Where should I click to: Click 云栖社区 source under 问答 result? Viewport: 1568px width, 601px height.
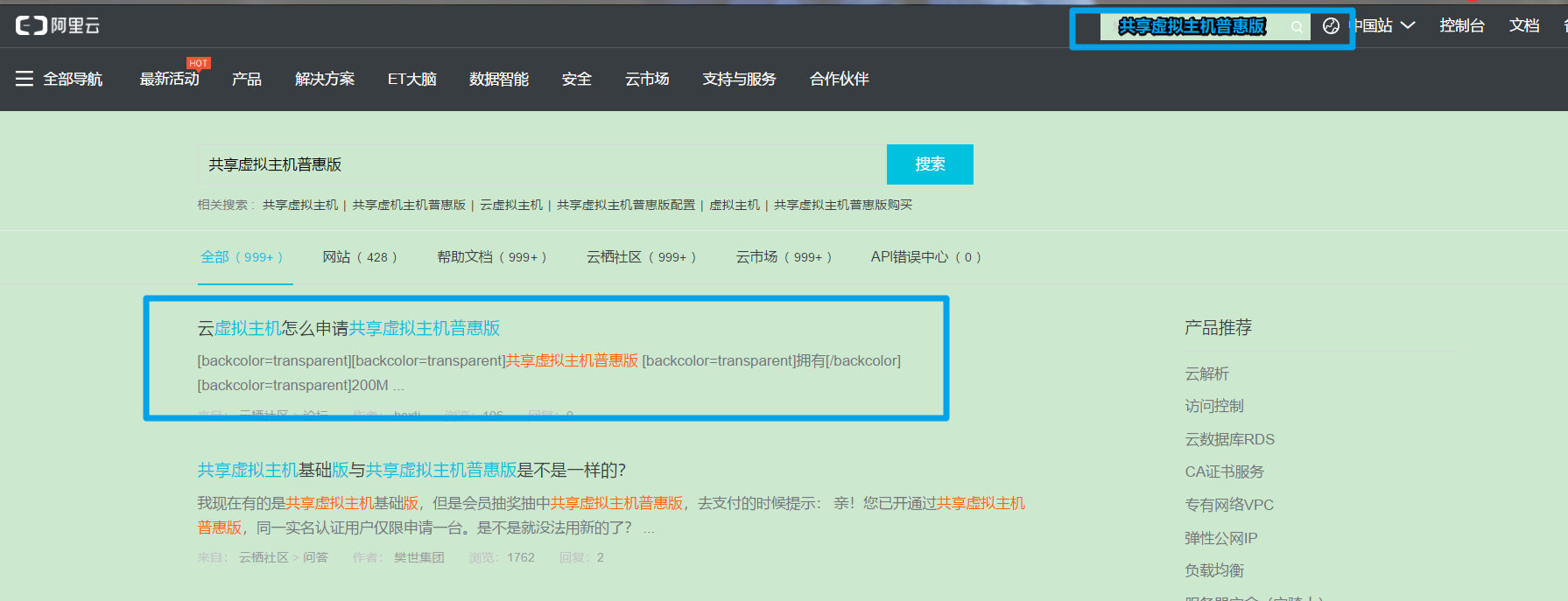tap(264, 557)
